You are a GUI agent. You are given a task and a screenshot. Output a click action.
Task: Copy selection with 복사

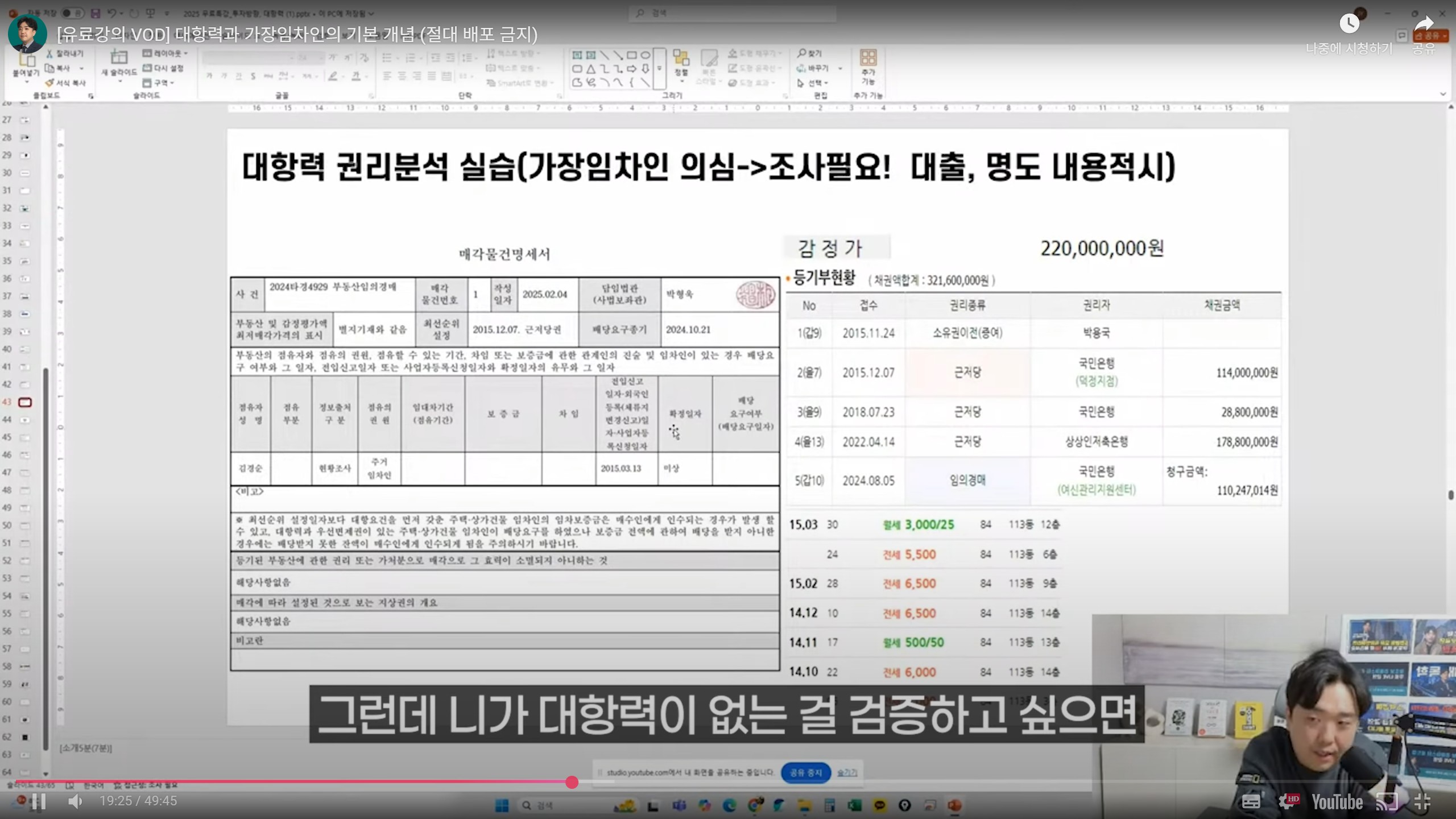click(x=57, y=68)
